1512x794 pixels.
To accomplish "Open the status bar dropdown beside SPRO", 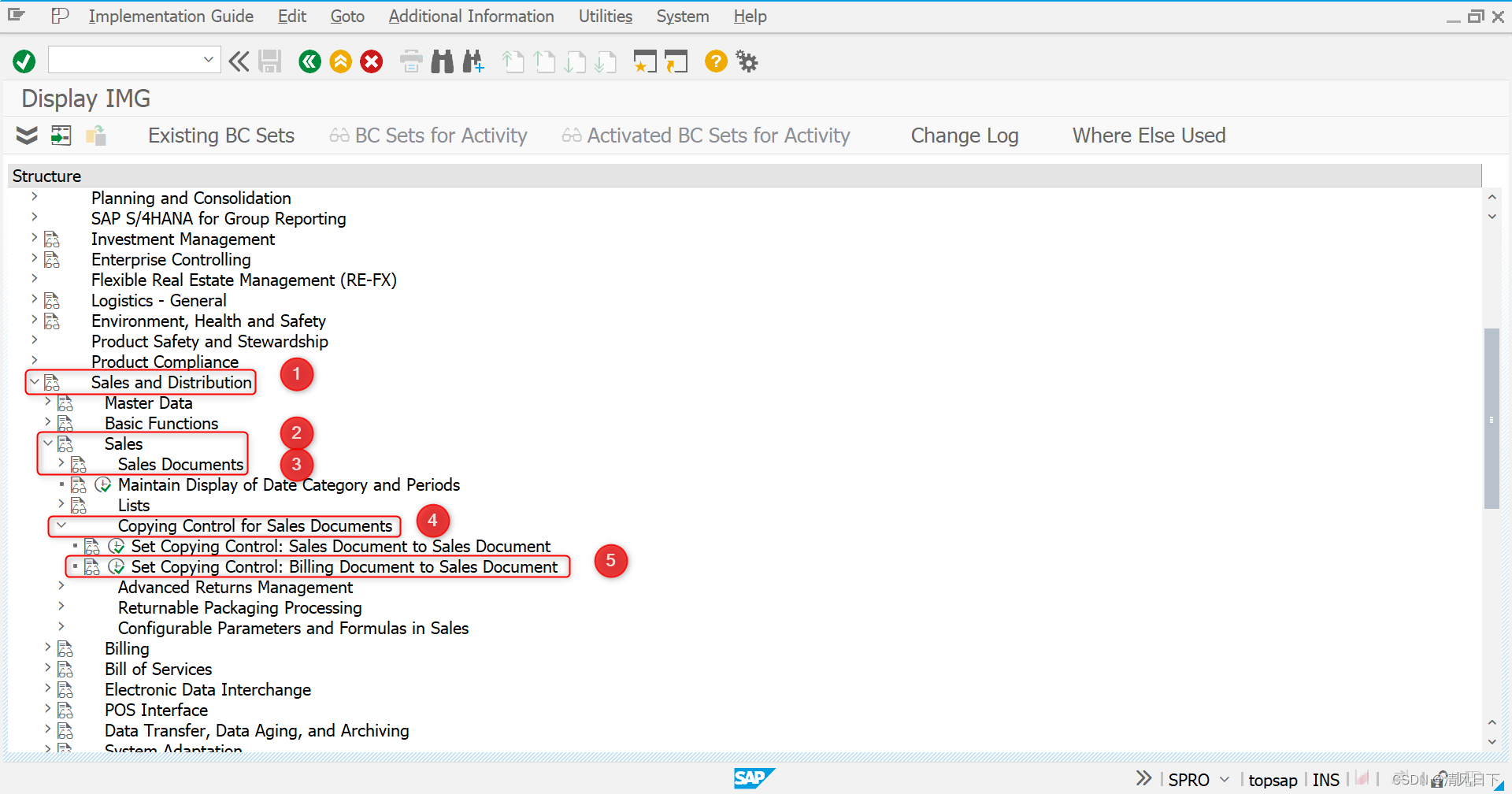I will coord(1225,780).
